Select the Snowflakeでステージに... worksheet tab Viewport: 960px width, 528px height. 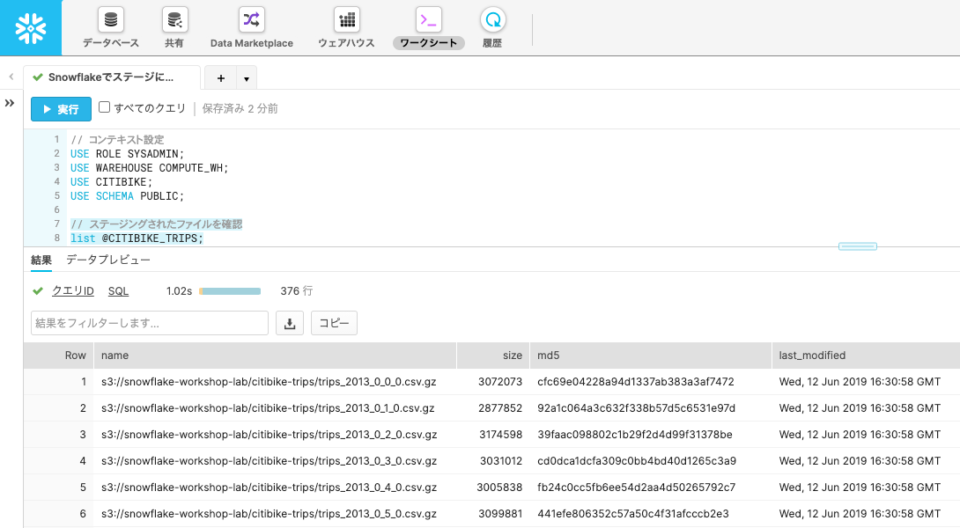(111, 77)
